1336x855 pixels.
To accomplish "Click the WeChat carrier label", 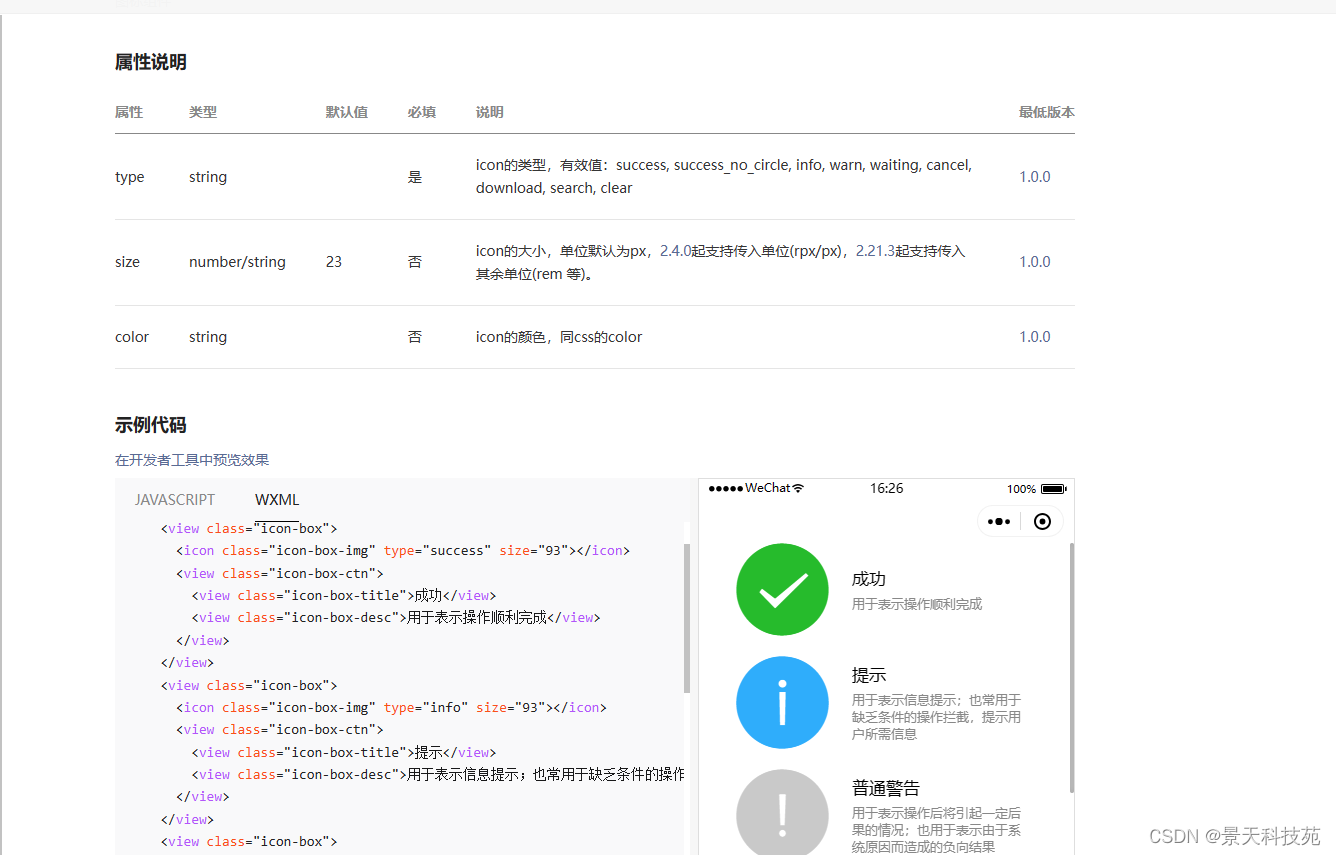I will [767, 488].
